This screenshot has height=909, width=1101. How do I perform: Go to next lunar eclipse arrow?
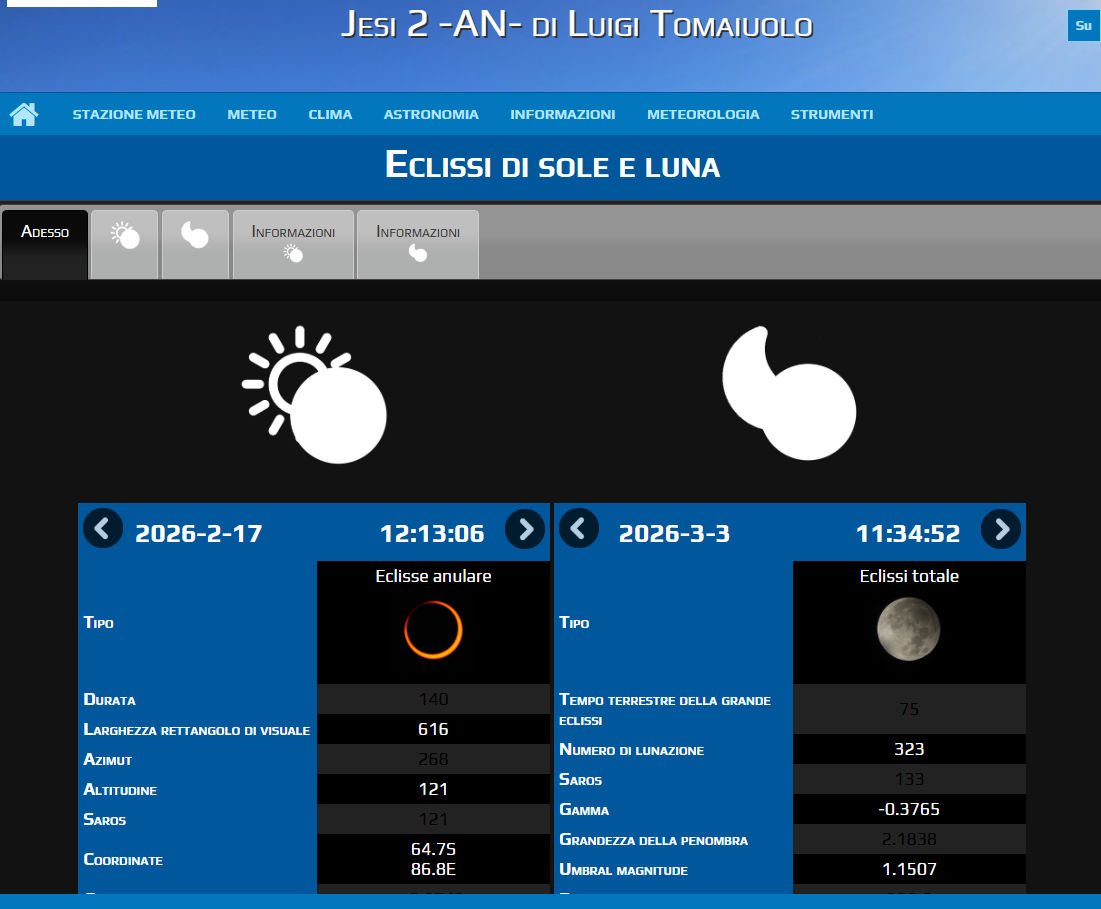tap(1001, 529)
